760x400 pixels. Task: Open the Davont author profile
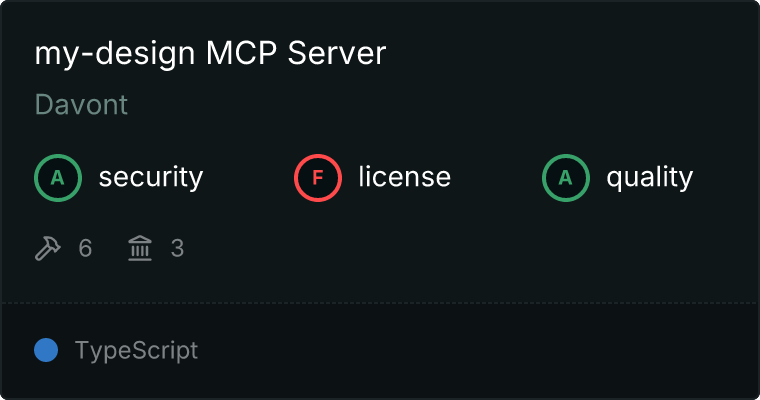coord(81,104)
